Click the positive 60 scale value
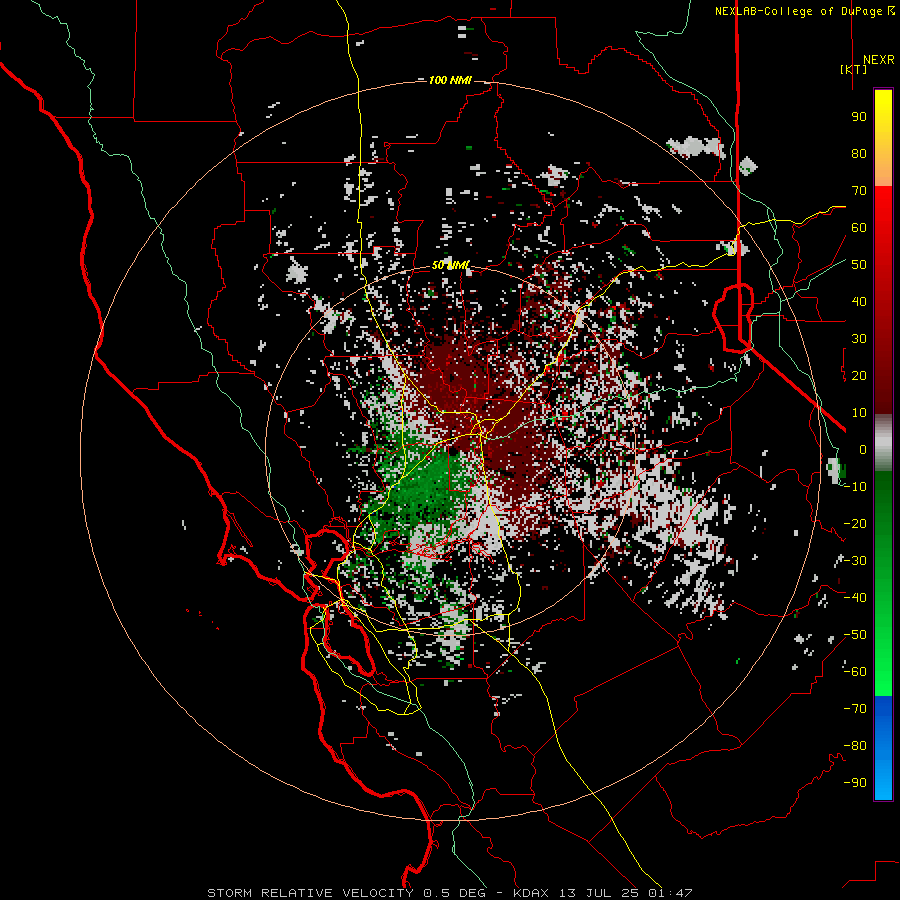The height and width of the screenshot is (900, 900). pos(859,227)
